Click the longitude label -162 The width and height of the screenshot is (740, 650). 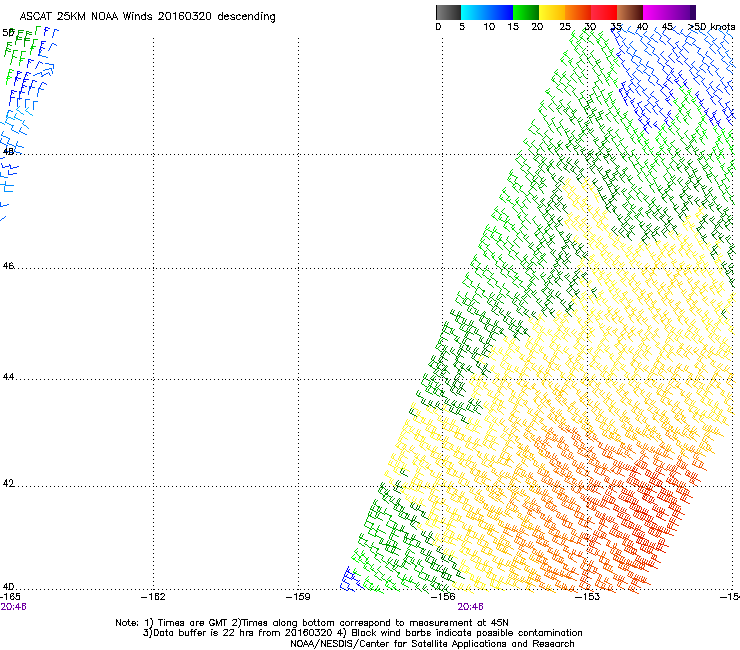pyautogui.click(x=153, y=597)
